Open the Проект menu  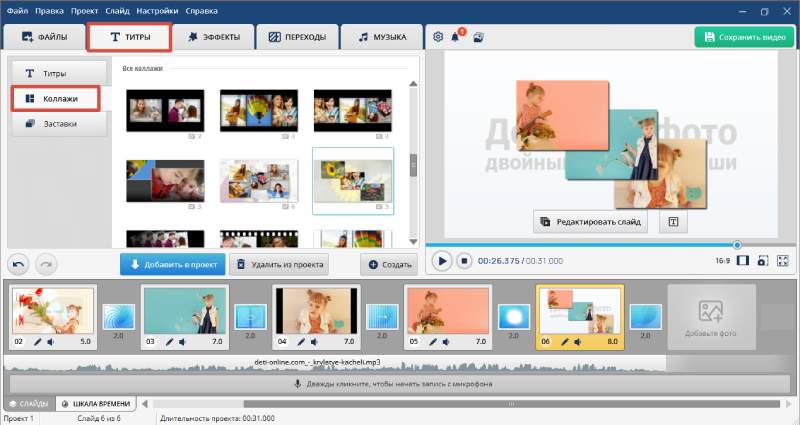click(x=84, y=11)
